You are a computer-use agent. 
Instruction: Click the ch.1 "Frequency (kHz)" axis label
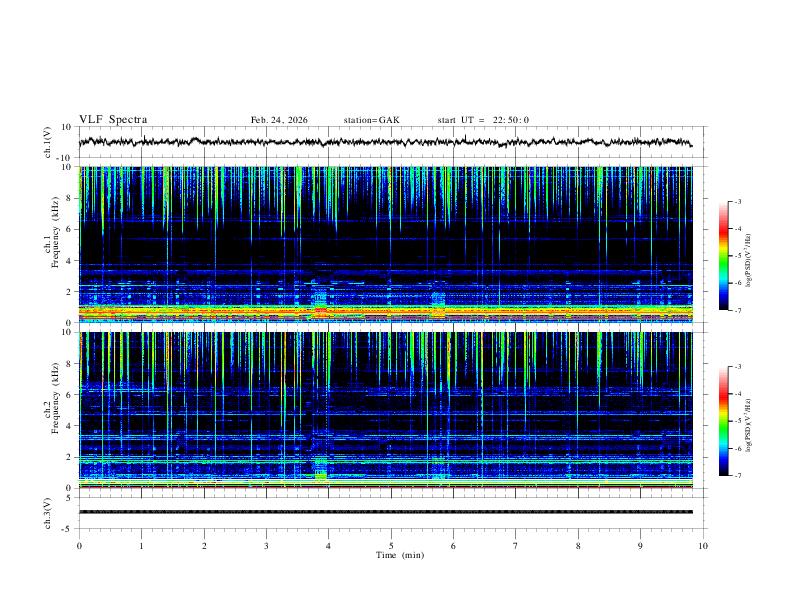click(x=55, y=232)
